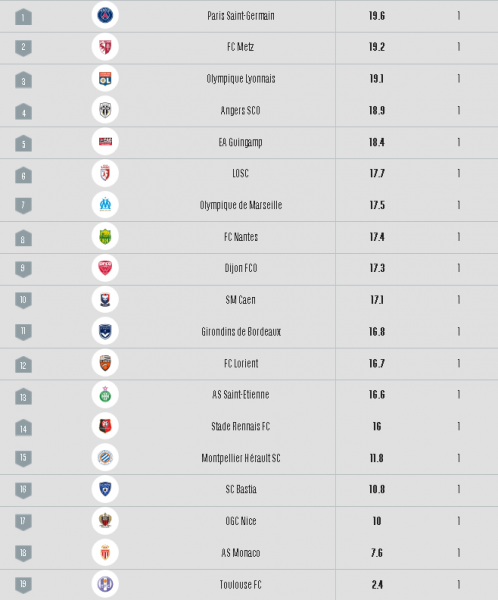
Task: Select the Olympique Lyonnais OL logo
Action: (105, 78)
